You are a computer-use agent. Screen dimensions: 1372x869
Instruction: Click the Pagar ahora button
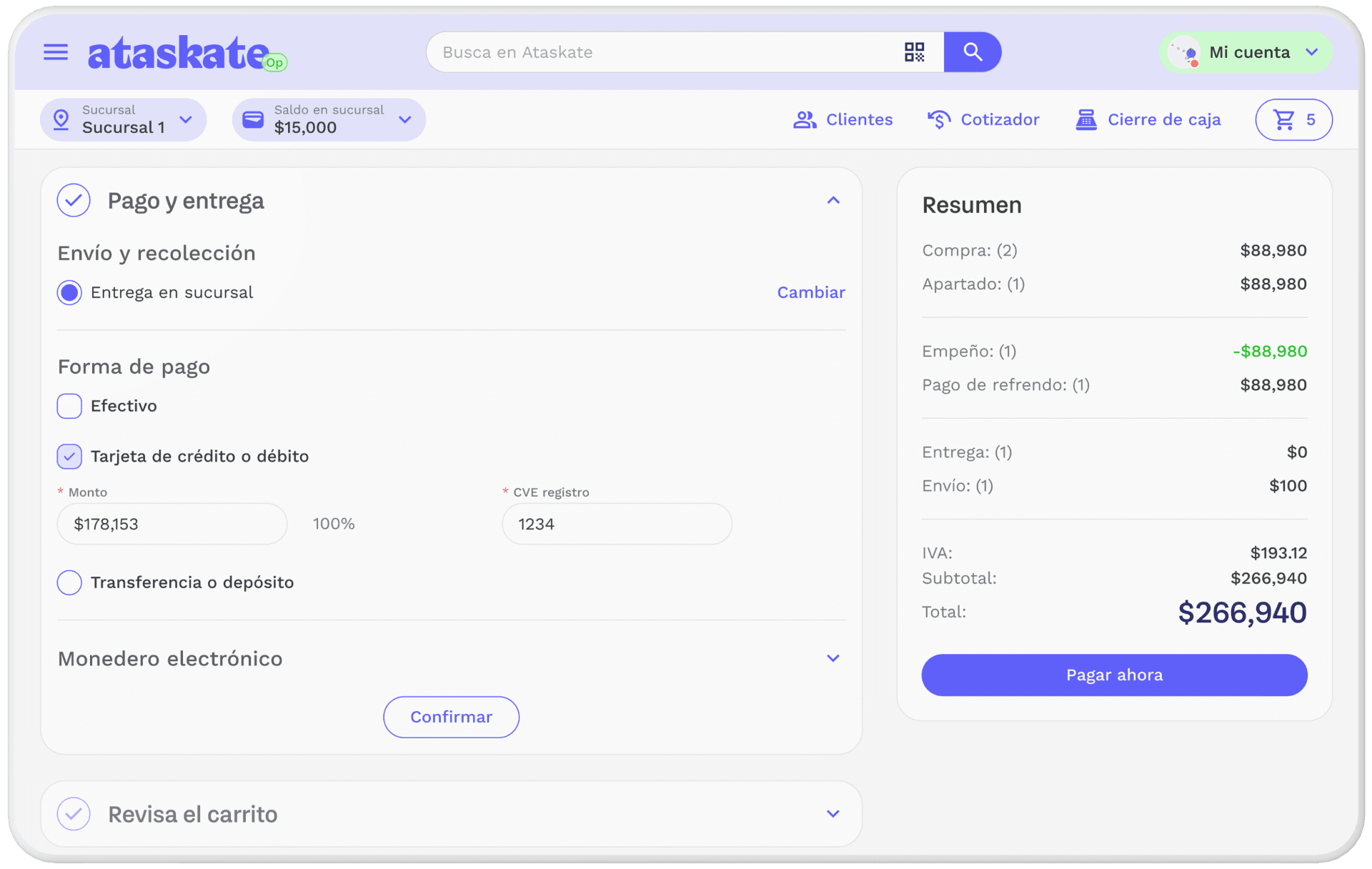[1114, 675]
